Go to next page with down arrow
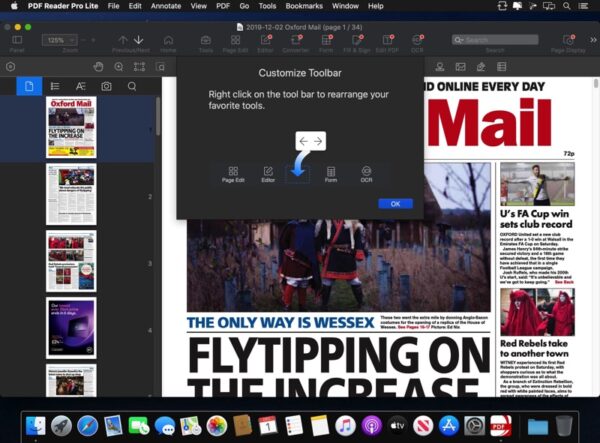The height and width of the screenshot is (443, 600). (139, 40)
